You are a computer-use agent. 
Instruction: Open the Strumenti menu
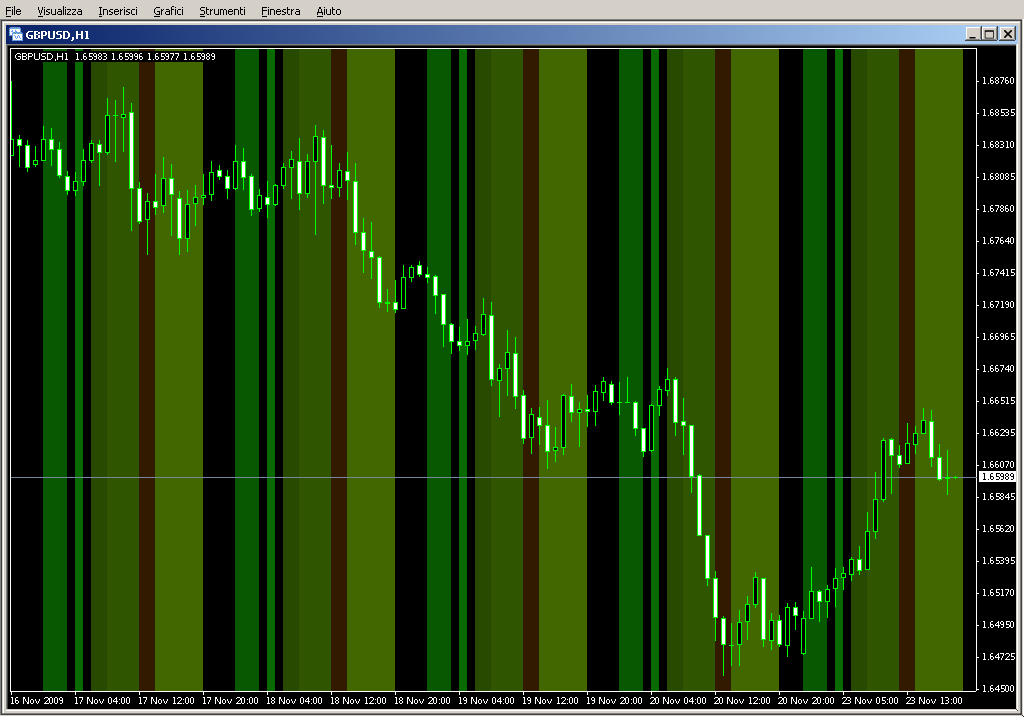tap(222, 11)
